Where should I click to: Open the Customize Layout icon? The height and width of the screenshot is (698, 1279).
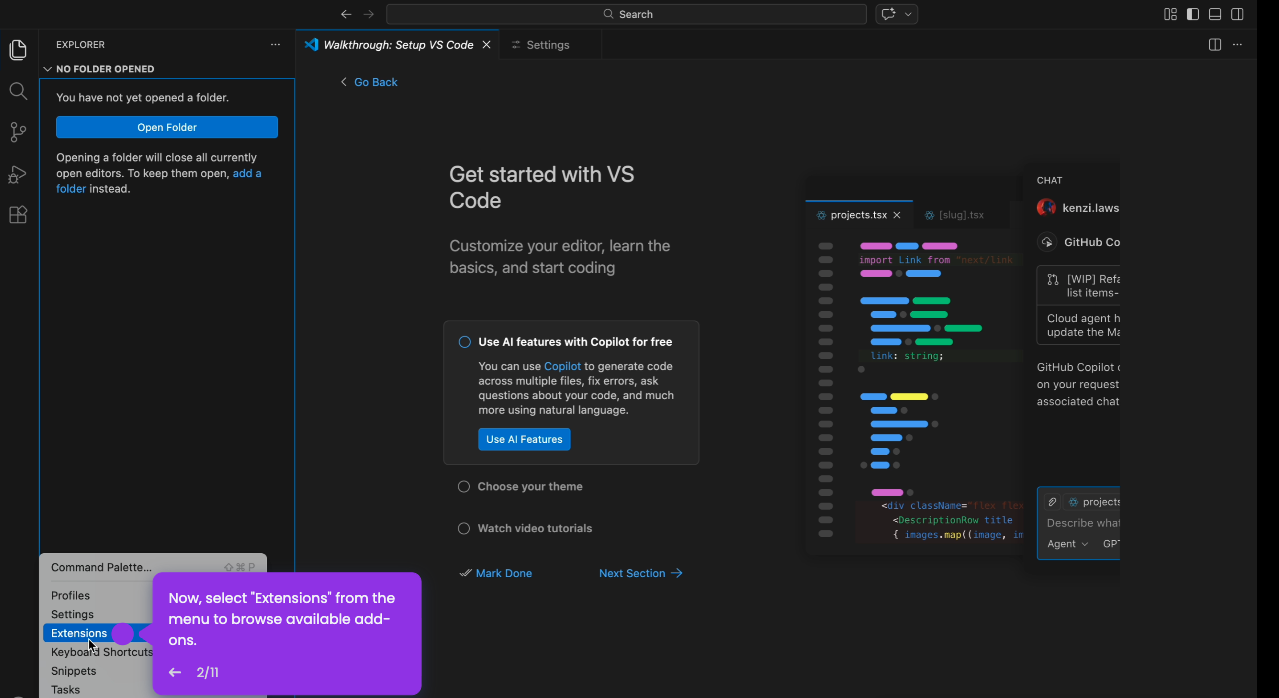point(1170,14)
